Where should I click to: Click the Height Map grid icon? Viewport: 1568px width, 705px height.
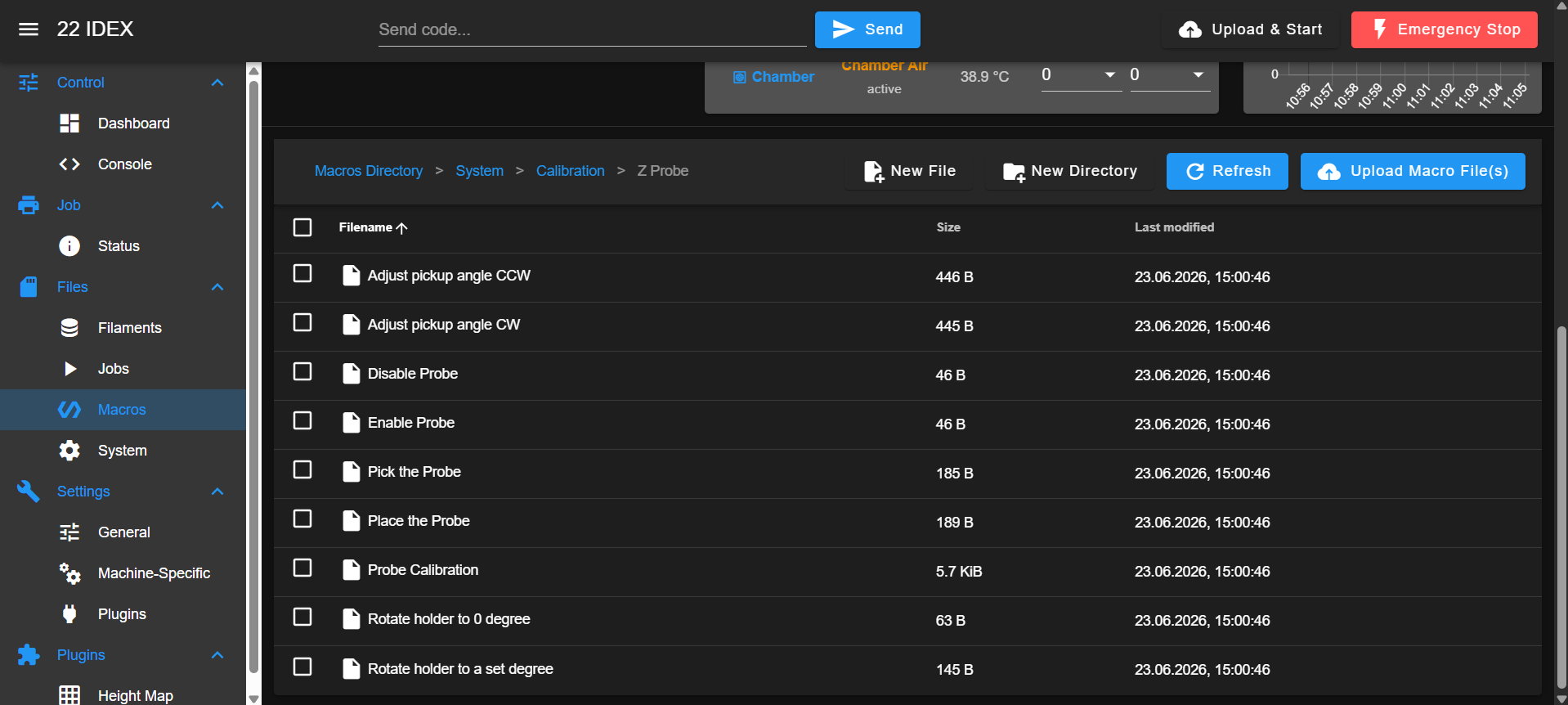(x=69, y=695)
